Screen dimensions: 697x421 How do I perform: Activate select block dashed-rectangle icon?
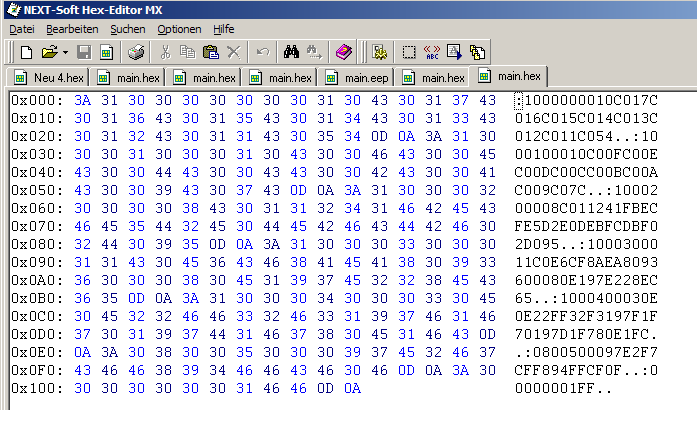pos(409,52)
